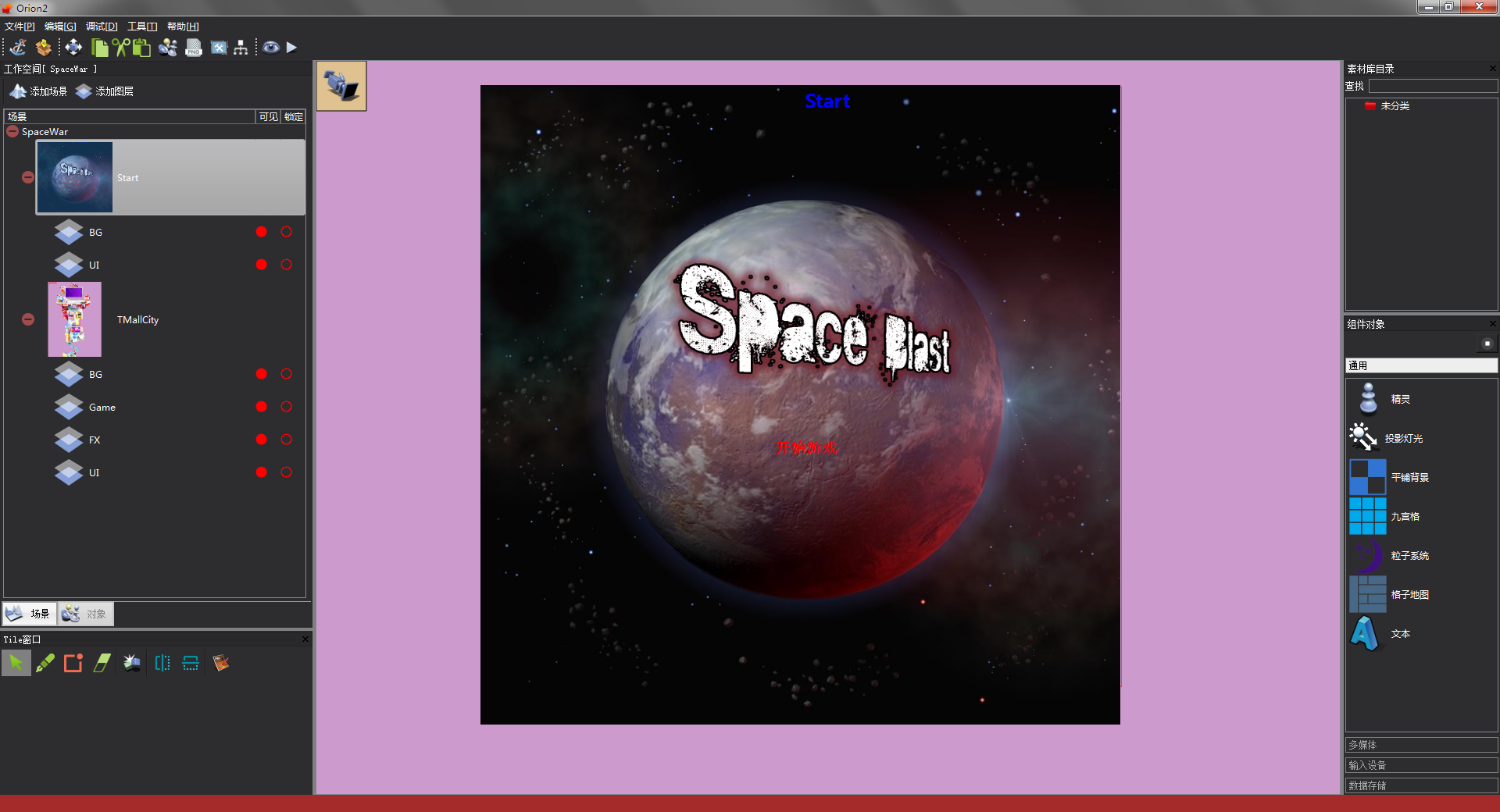Toggle lock on the FX layer
This screenshot has width=1500, height=812.
click(287, 440)
